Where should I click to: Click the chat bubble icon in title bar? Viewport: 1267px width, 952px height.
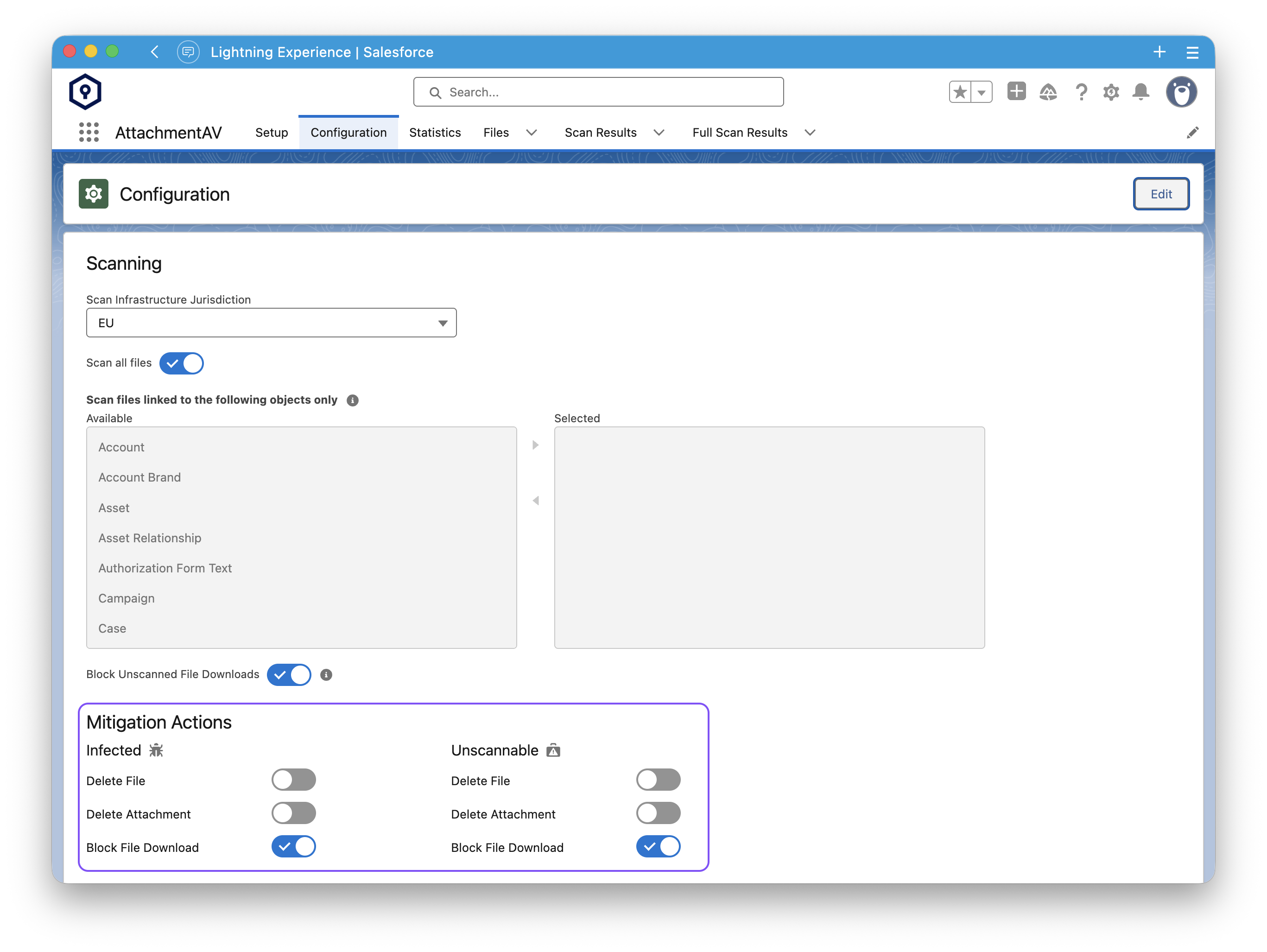[x=188, y=51]
